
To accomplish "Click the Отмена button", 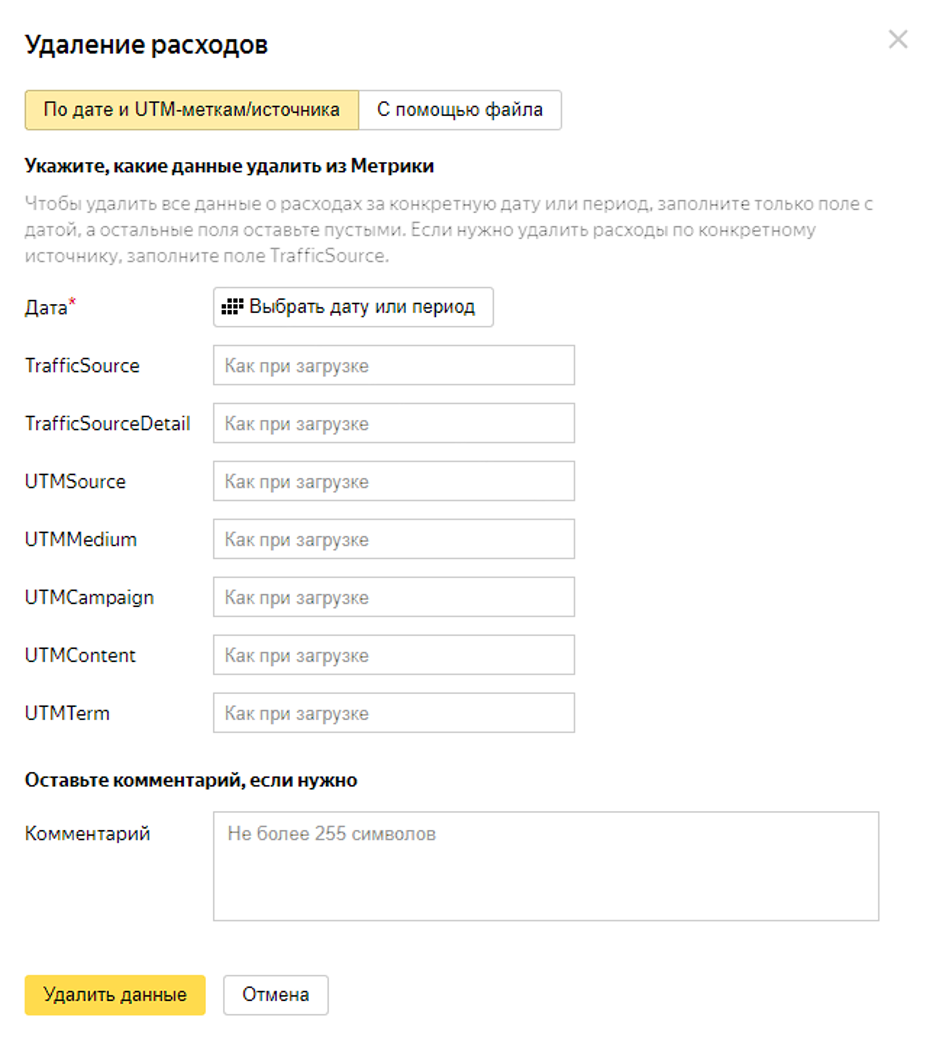I will 275,995.
